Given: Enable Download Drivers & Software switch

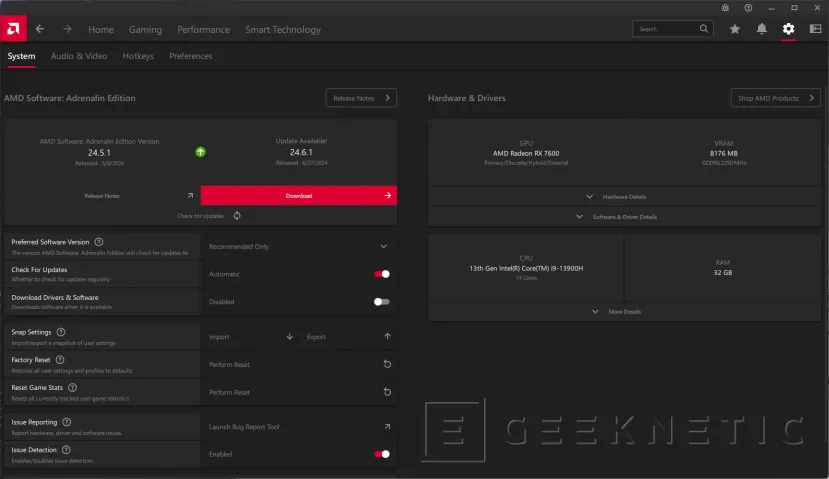Looking at the screenshot, I should pyautogui.click(x=382, y=302).
